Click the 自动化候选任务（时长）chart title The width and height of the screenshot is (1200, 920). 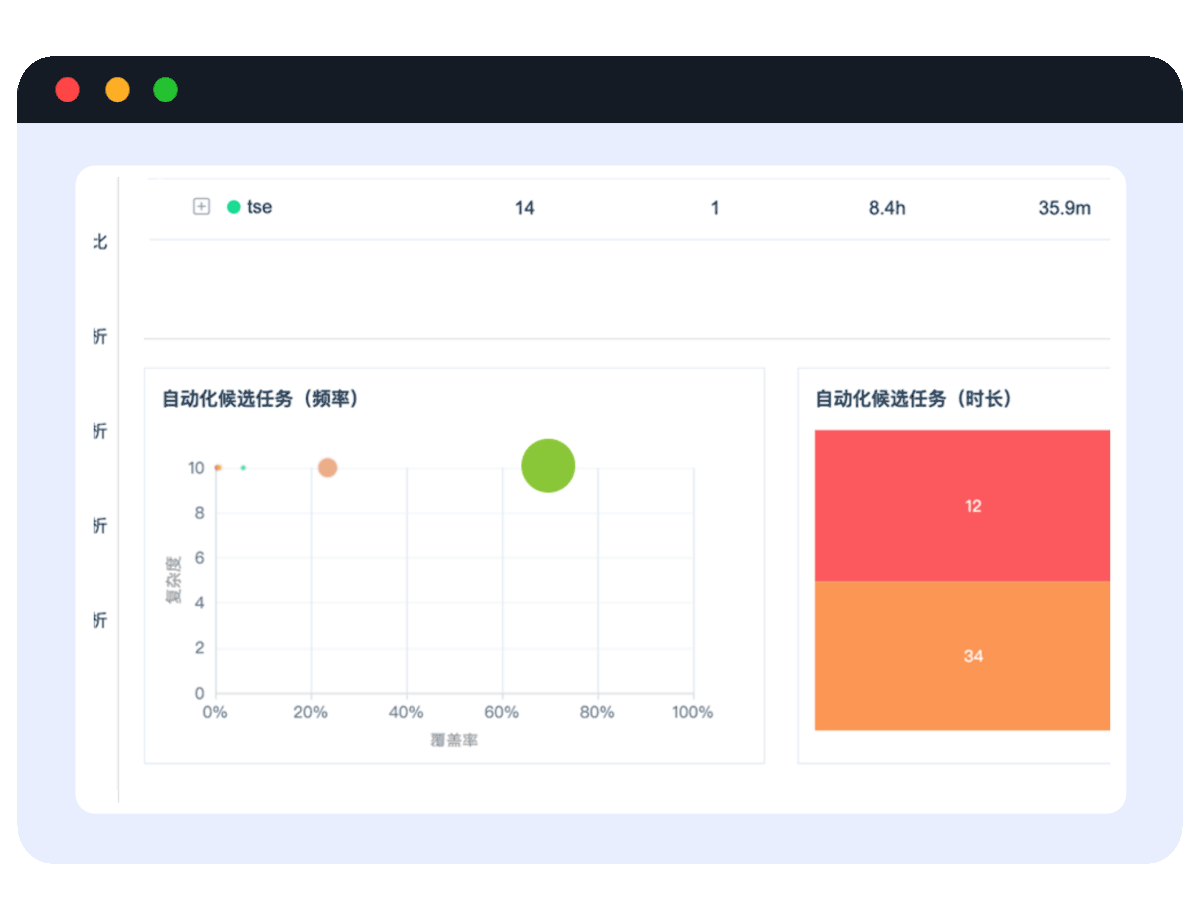pyautogui.click(x=914, y=399)
